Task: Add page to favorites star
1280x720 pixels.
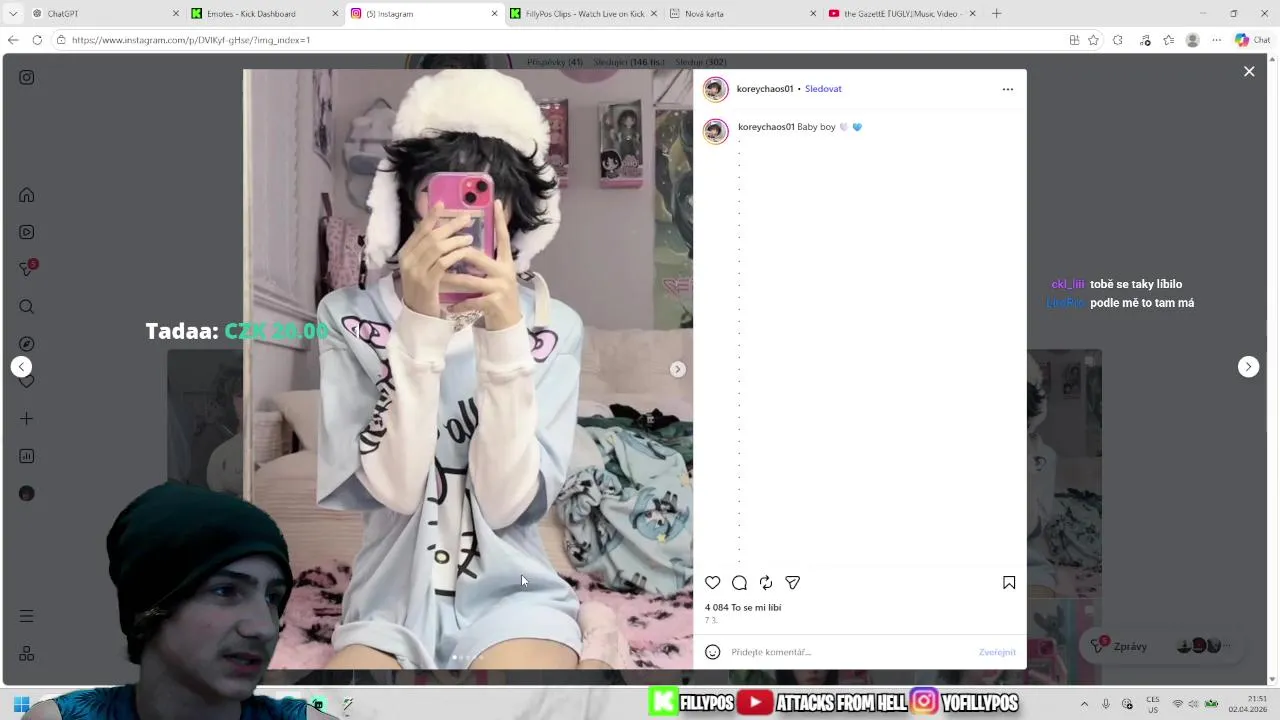Action: tap(1093, 40)
